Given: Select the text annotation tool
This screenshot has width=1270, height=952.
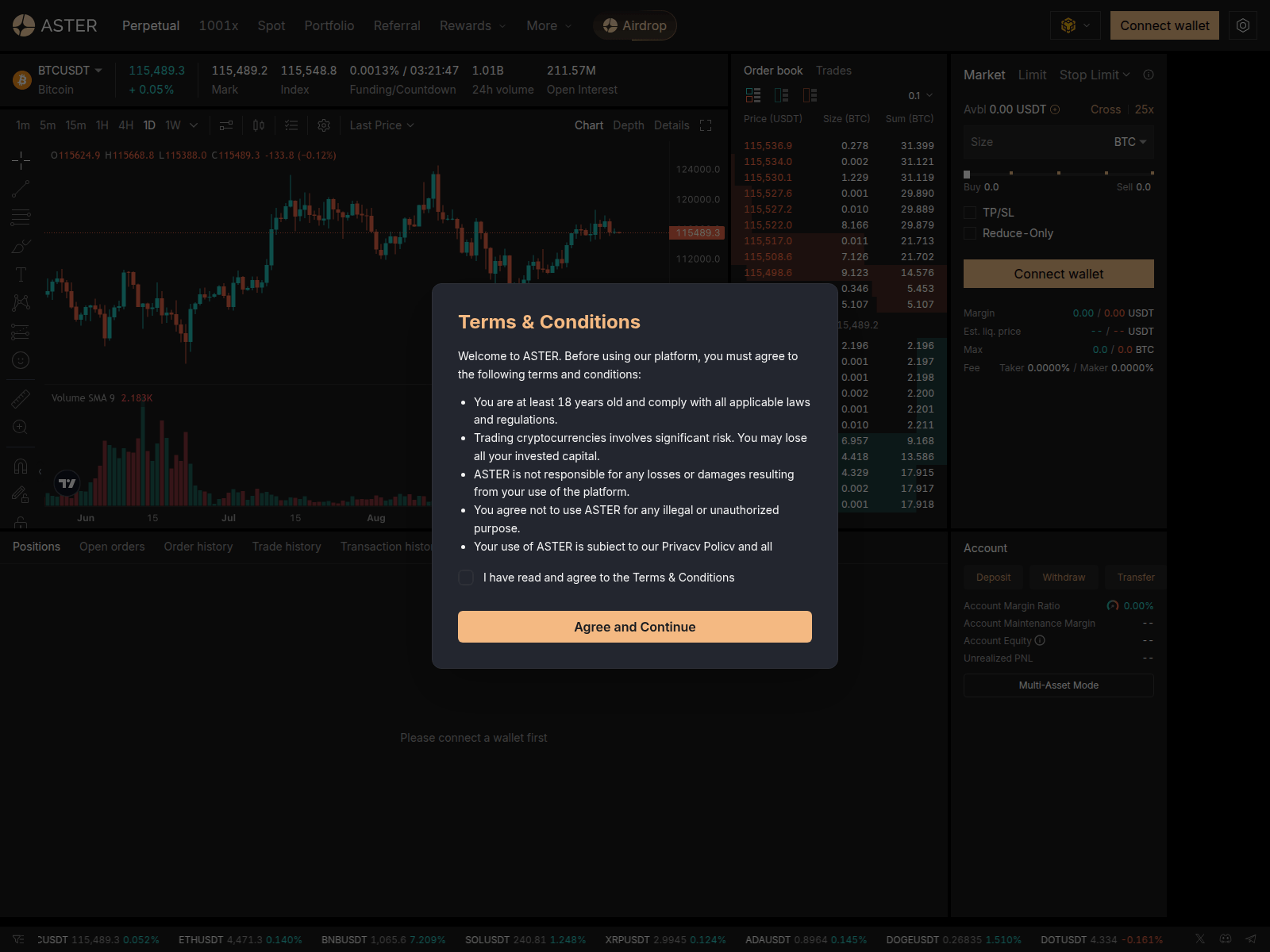Looking at the screenshot, I should (21, 274).
